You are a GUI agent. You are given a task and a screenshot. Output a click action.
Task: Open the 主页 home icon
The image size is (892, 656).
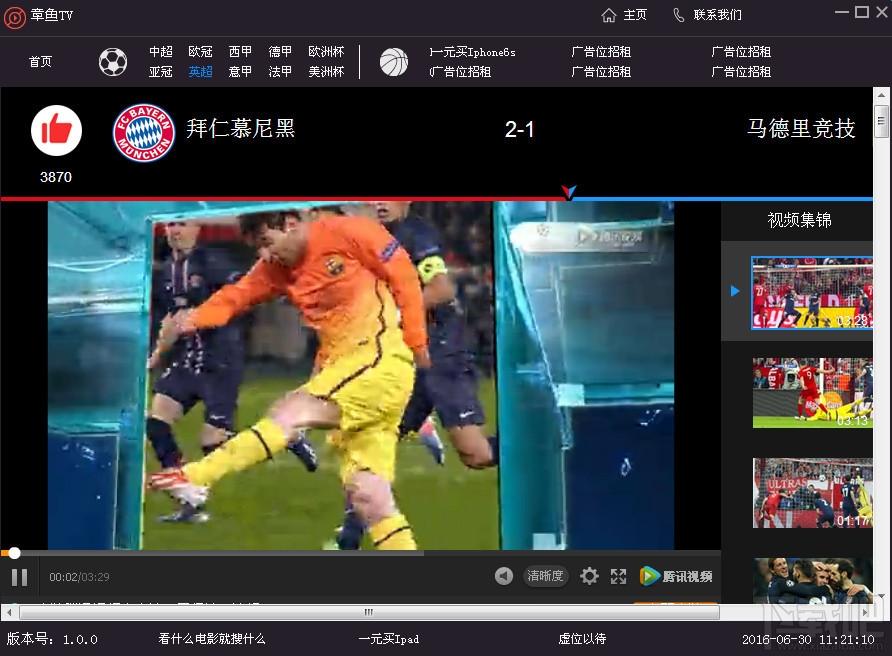[609, 15]
